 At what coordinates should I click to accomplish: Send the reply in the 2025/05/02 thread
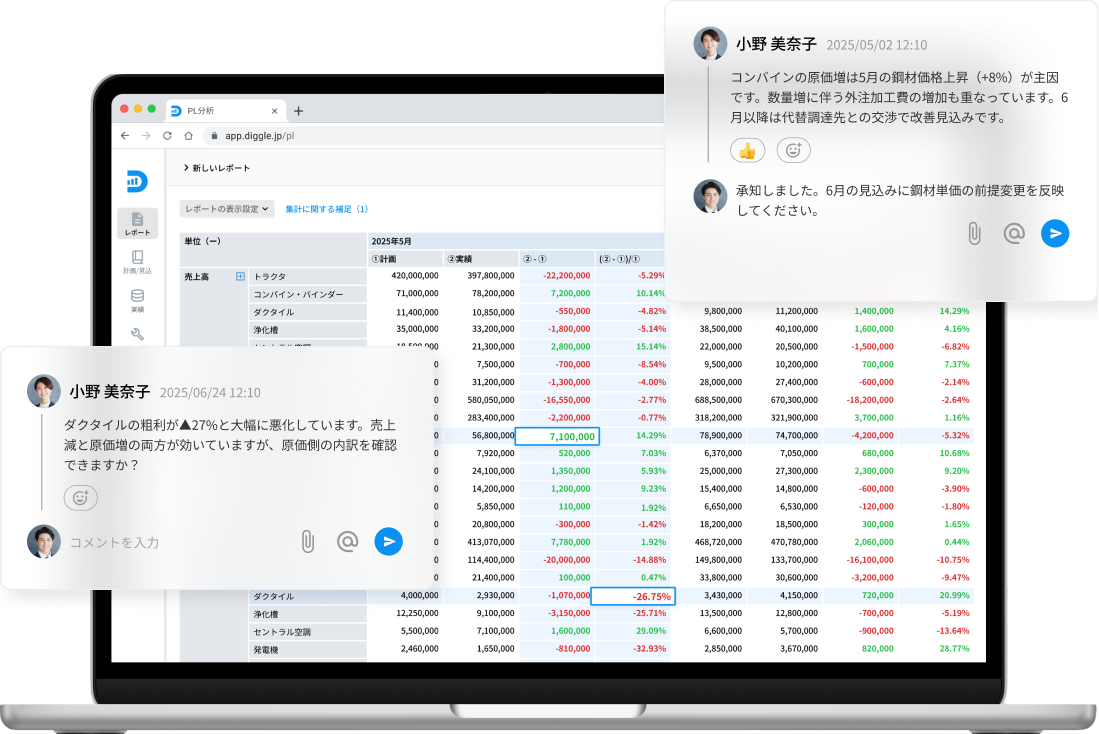(x=1054, y=234)
